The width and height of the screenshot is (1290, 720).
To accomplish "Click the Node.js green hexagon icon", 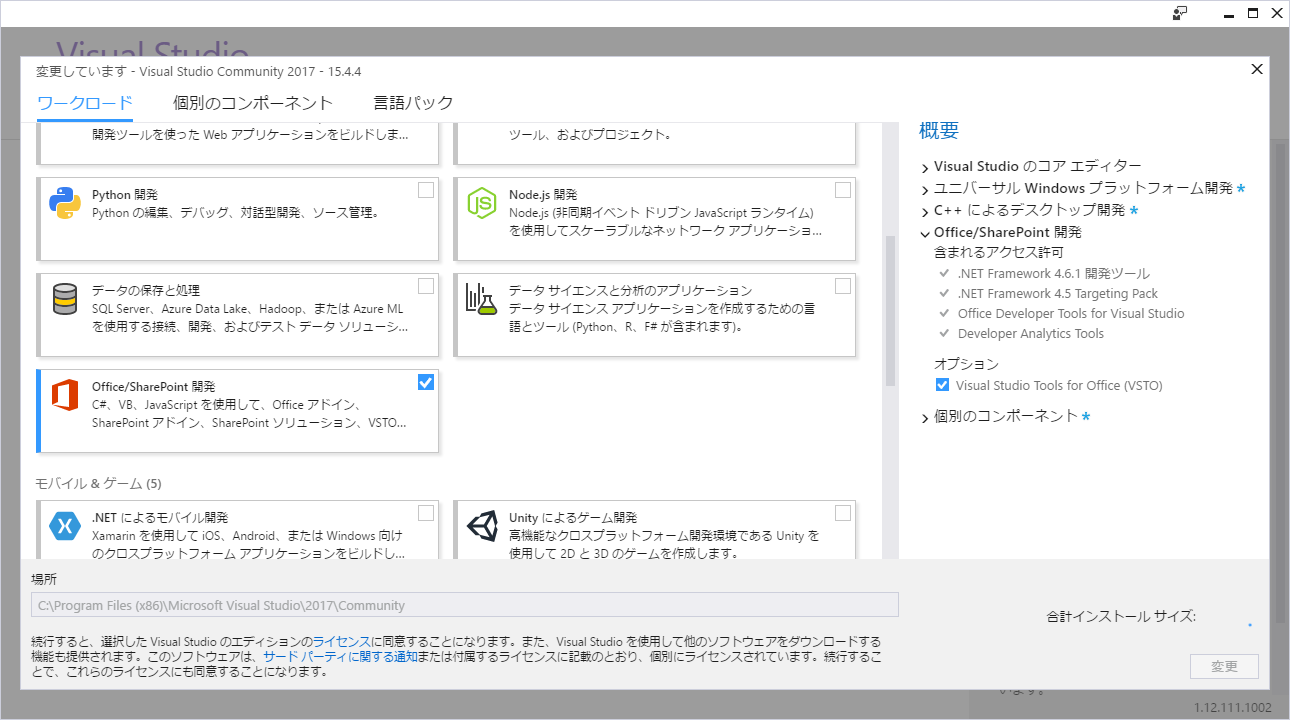I will (x=482, y=203).
